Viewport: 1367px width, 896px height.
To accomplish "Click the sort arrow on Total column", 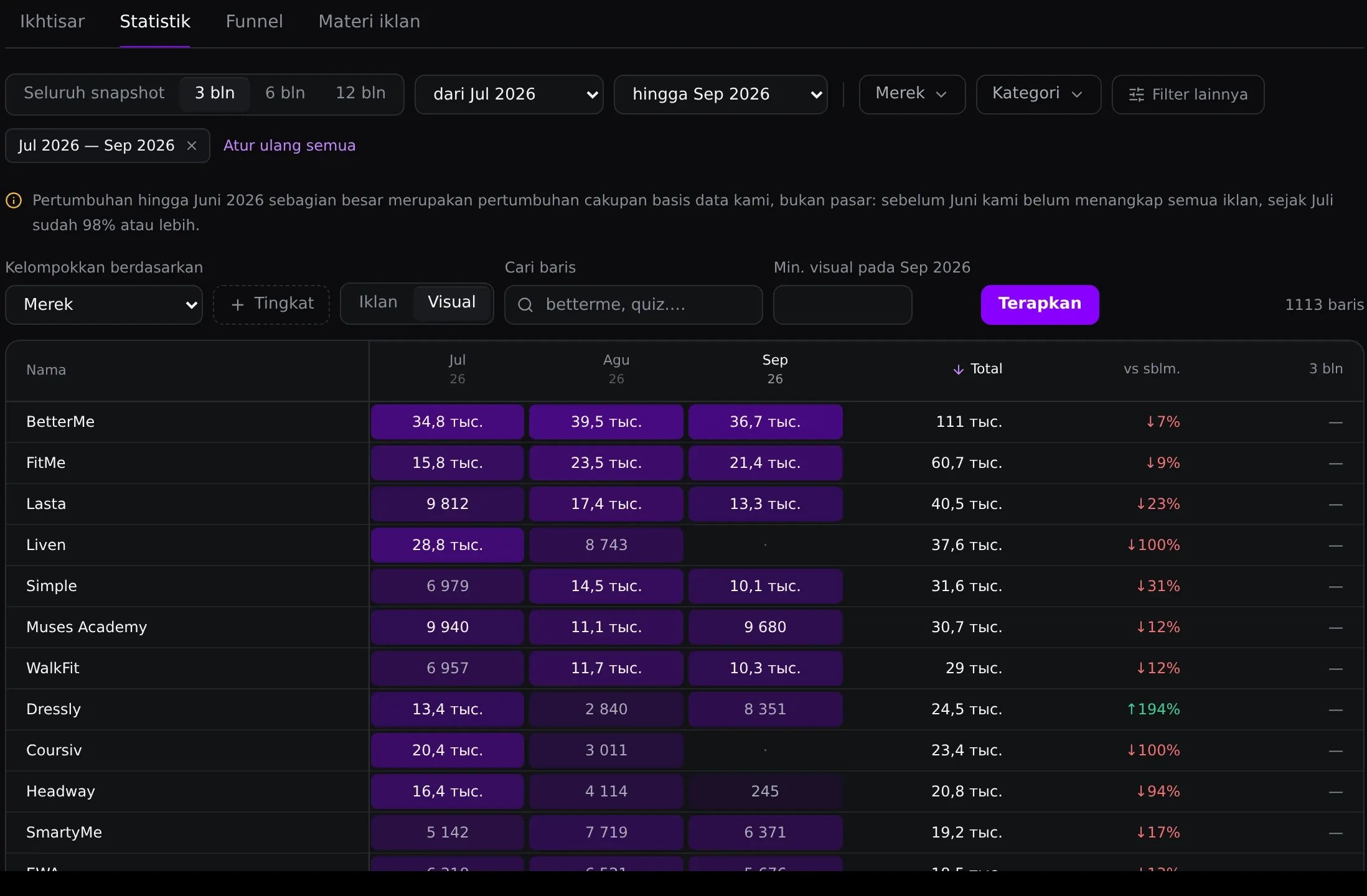I will 958,370.
